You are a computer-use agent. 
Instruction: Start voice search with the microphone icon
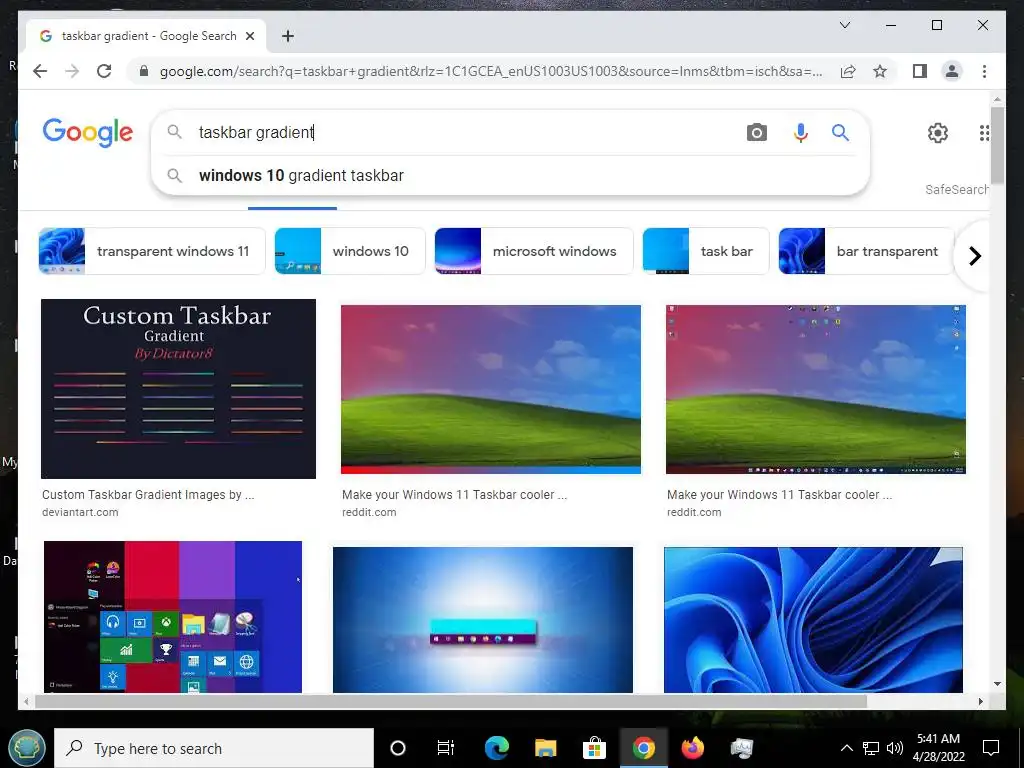coord(800,133)
